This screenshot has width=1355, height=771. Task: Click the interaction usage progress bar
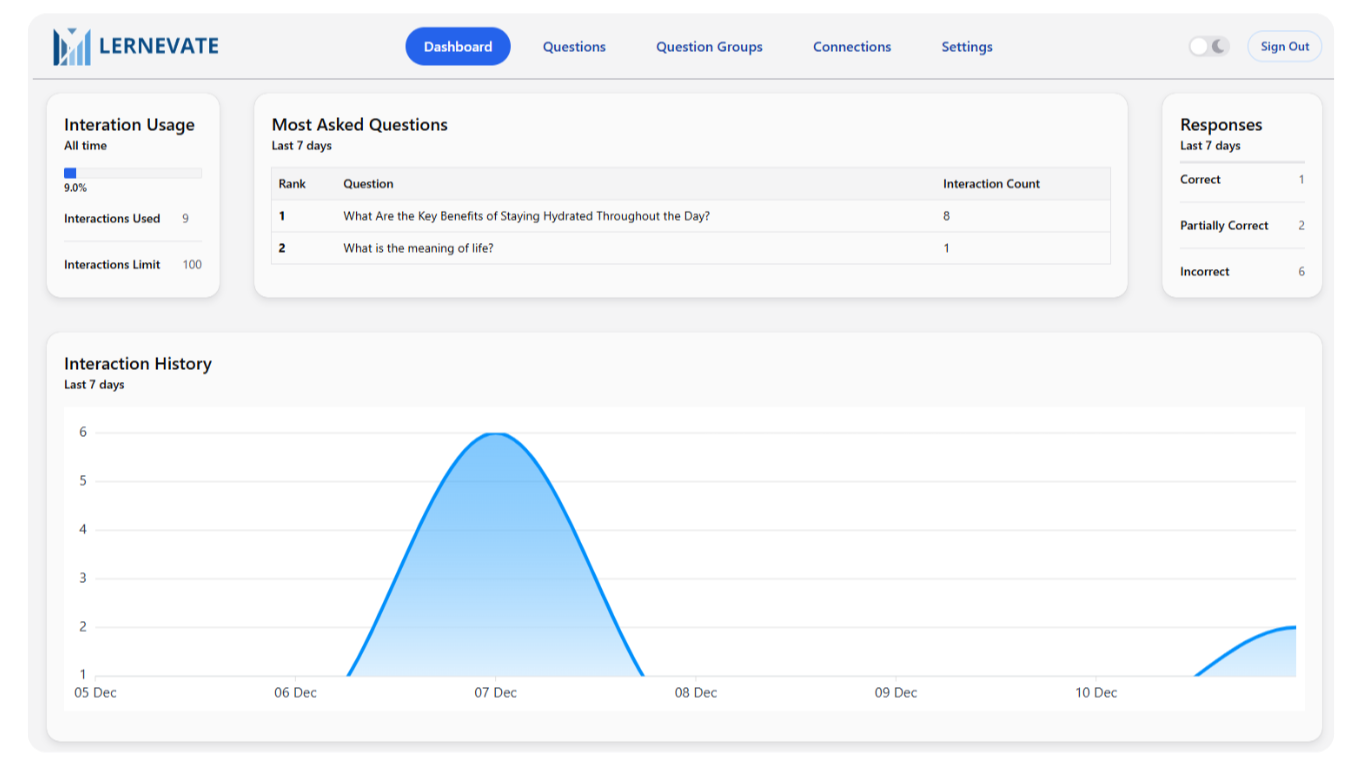pyautogui.click(x=133, y=173)
